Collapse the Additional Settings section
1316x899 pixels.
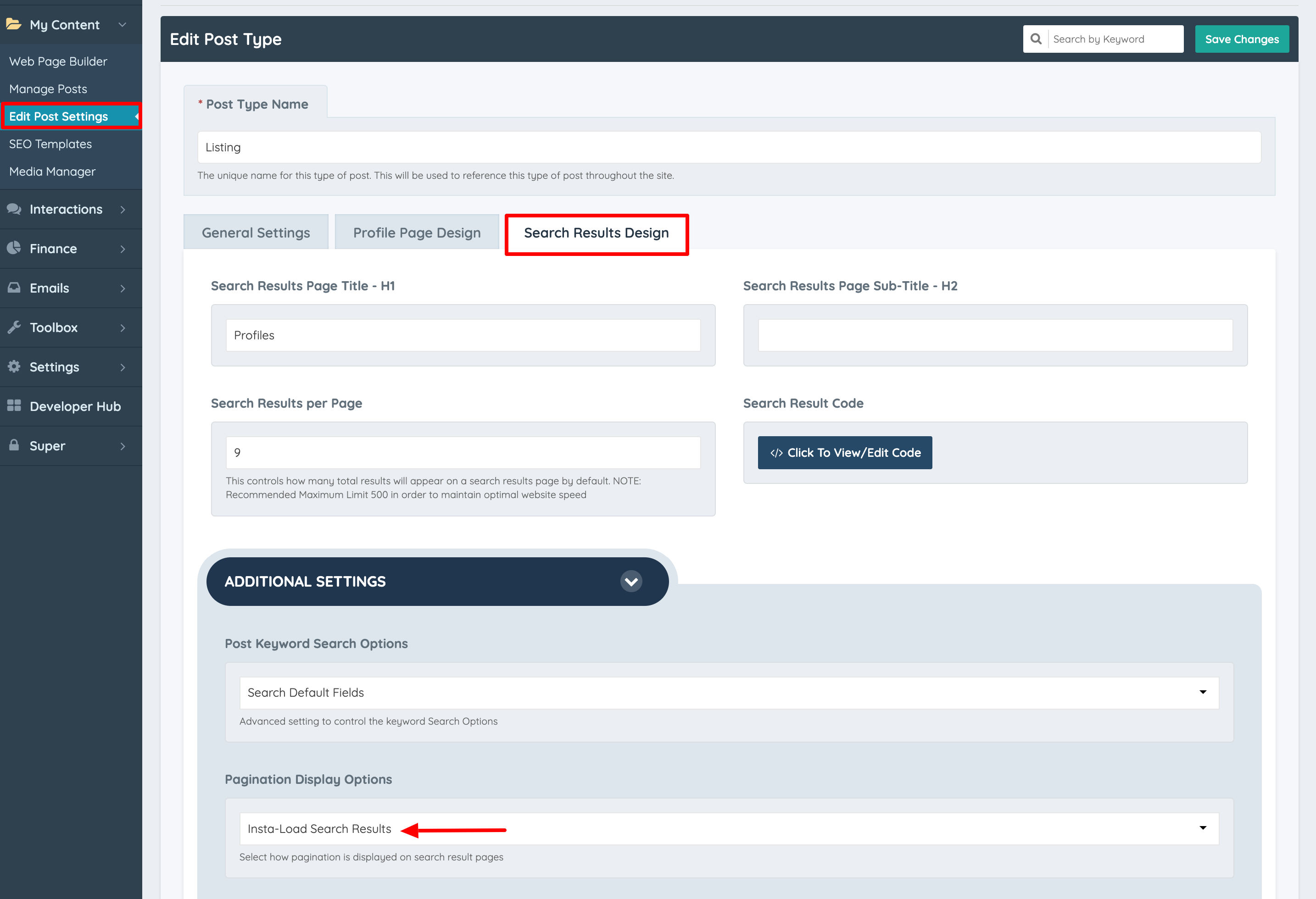click(x=631, y=582)
